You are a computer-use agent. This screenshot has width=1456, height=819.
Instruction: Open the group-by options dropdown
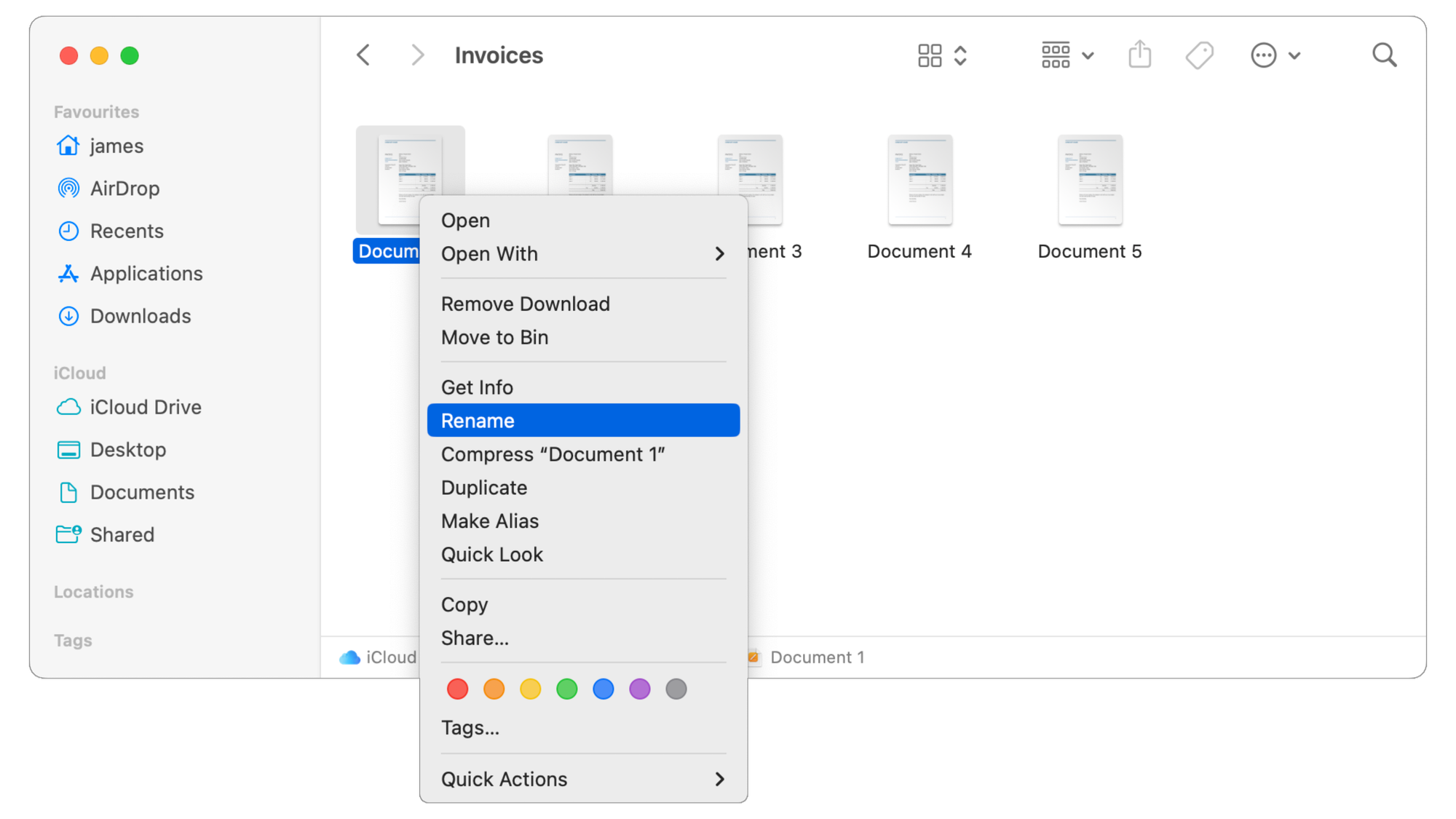pyautogui.click(x=1067, y=55)
